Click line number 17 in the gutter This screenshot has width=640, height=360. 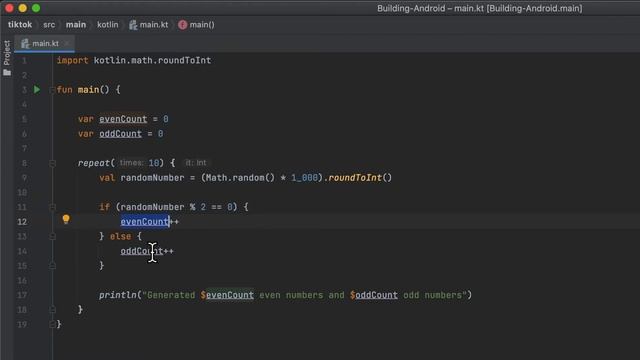[22, 295]
